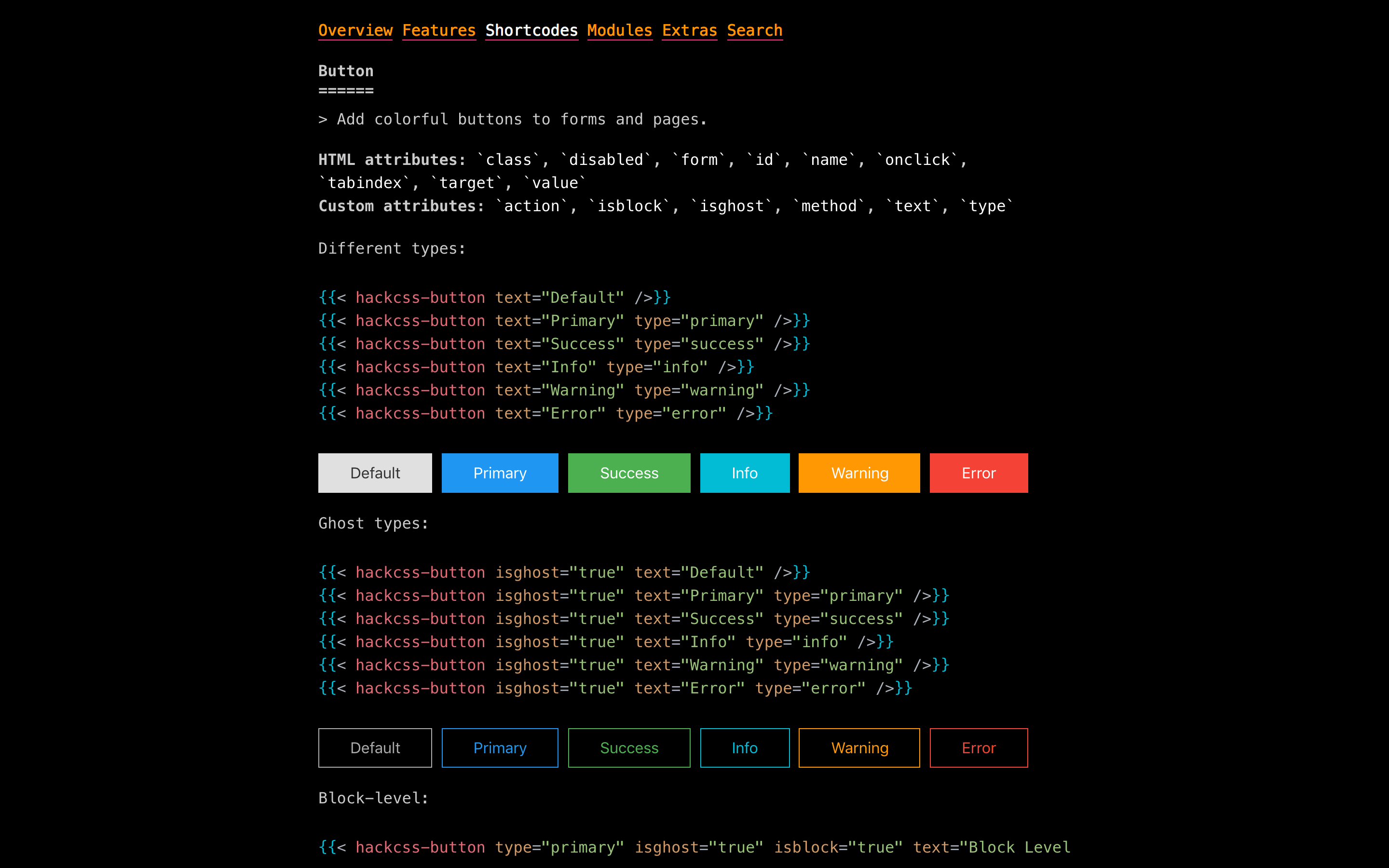Click the solid green Success button
This screenshot has height=868, width=1389.
(628, 473)
